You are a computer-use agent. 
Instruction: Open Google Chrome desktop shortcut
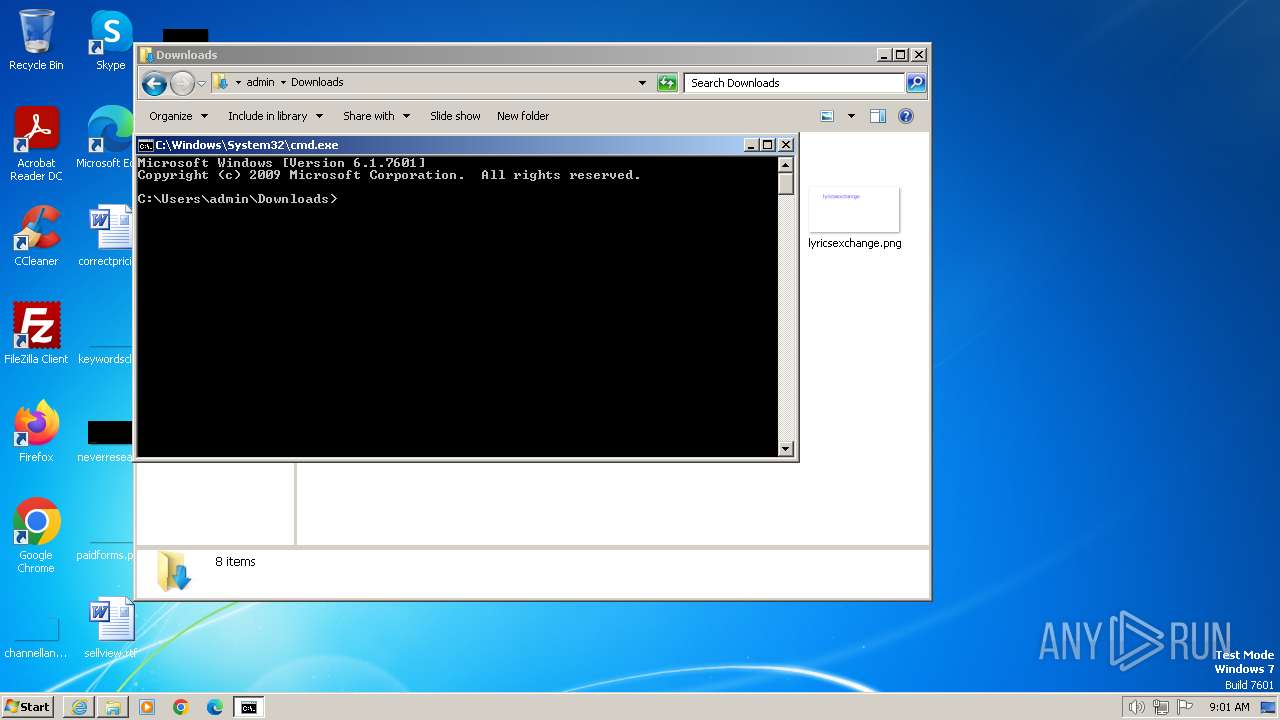pyautogui.click(x=36, y=536)
